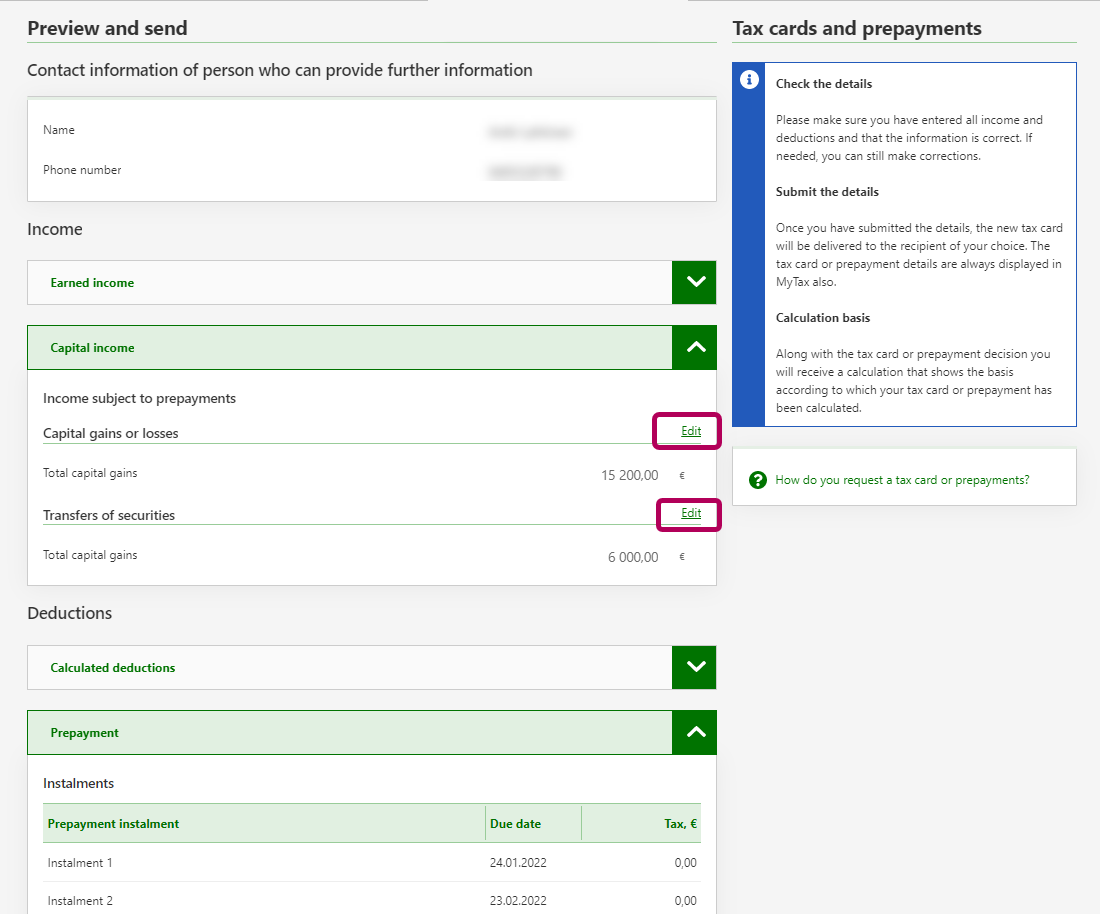Click the Calculated deductions down-chevron icon
Viewport: 1100px width, 914px height.
pos(694,667)
